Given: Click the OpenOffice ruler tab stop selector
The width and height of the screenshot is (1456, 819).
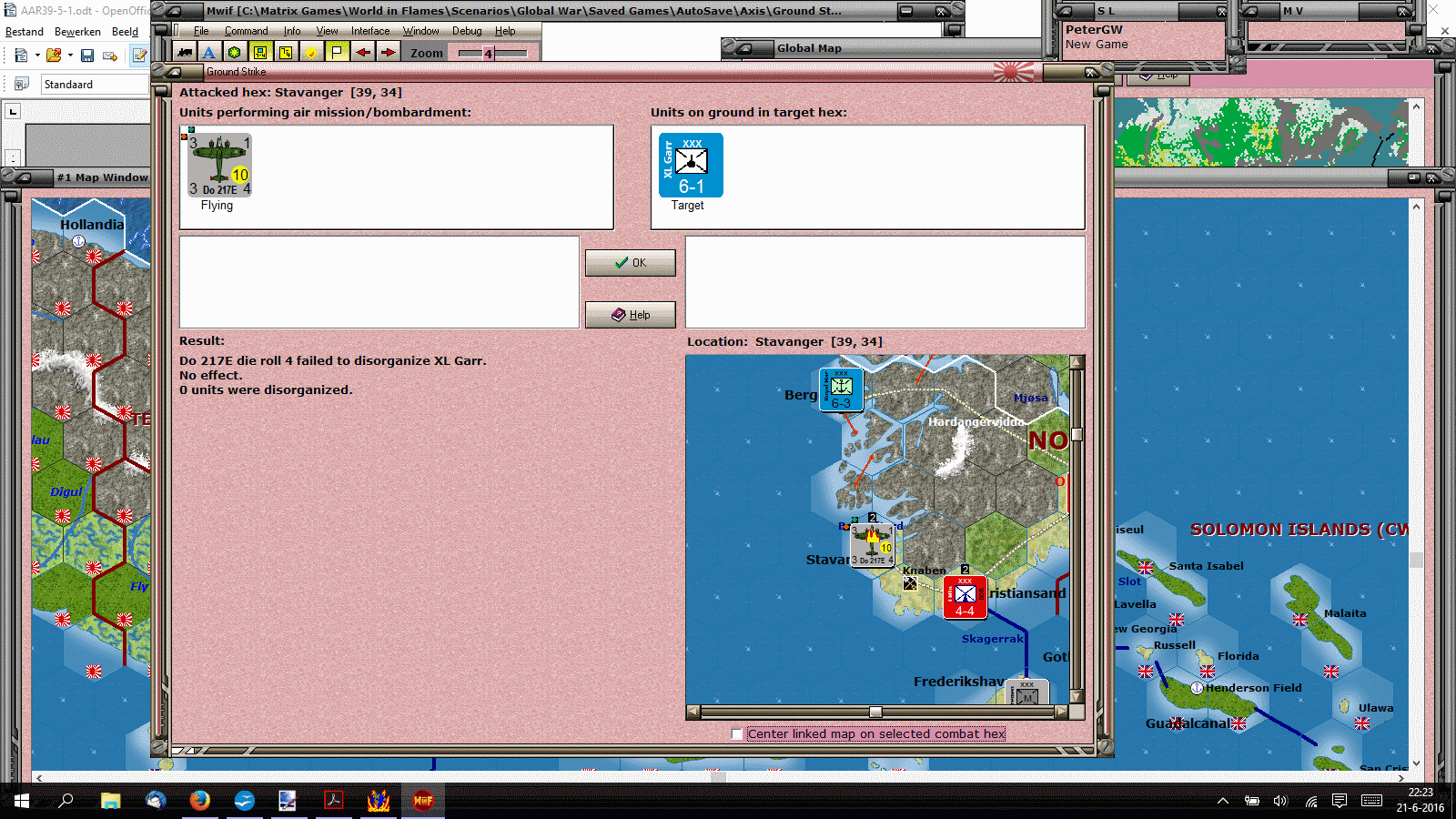Looking at the screenshot, I should point(14,111).
